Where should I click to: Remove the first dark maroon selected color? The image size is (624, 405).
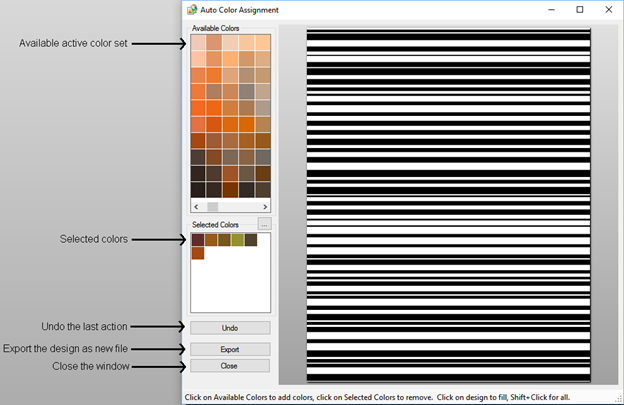(x=198, y=240)
